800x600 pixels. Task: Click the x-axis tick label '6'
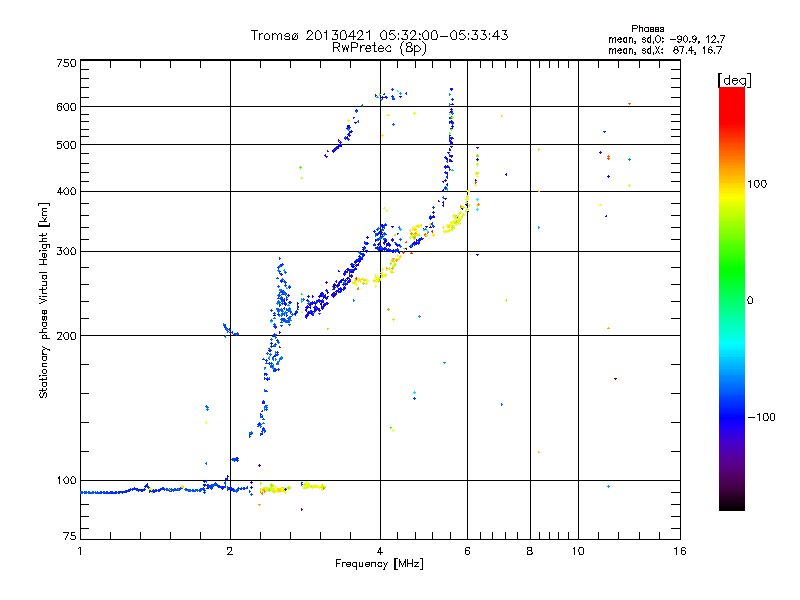[467, 551]
